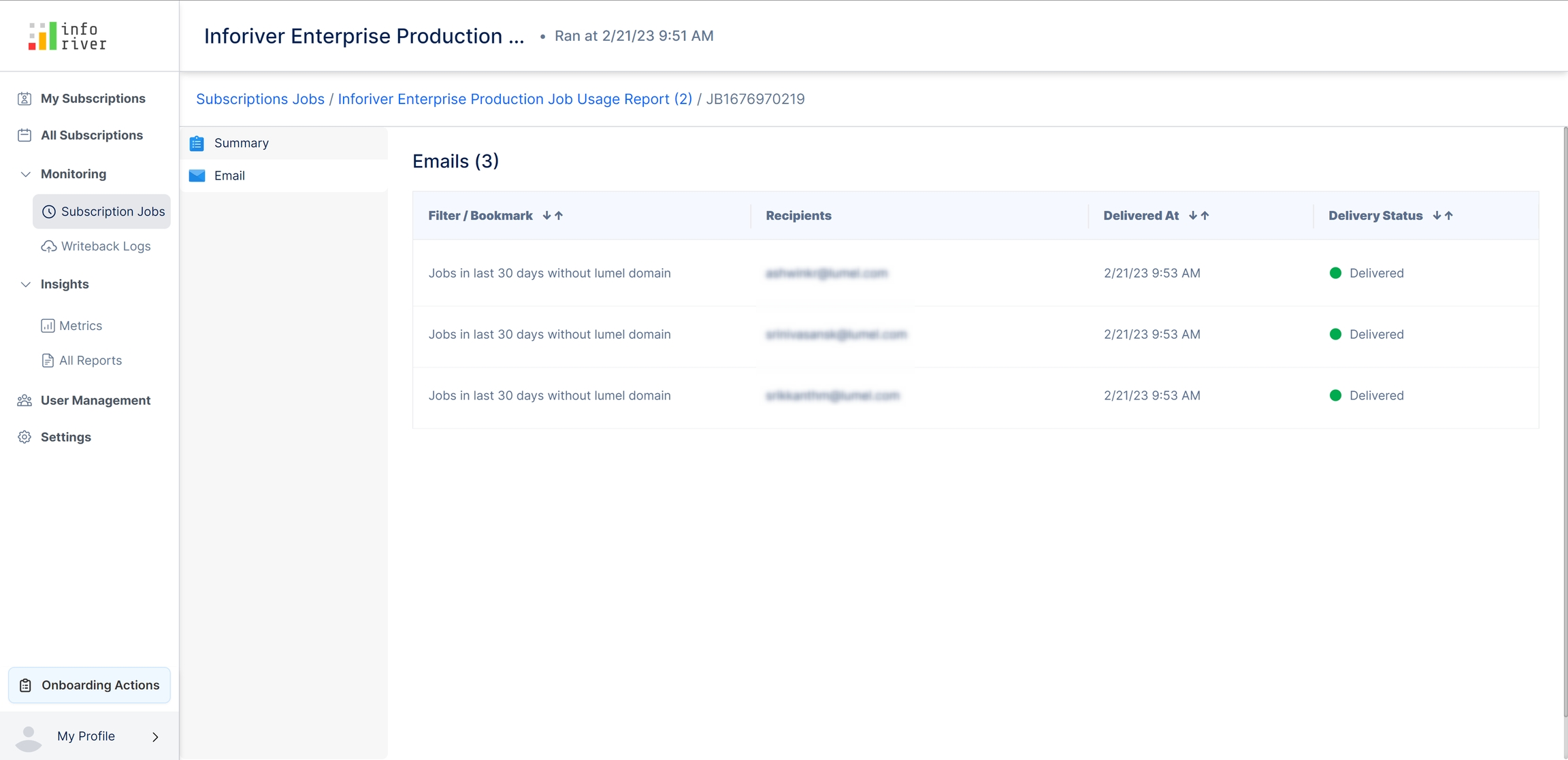The height and width of the screenshot is (760, 1568).
Task: Sort by Delivered At column arrows
Action: click(1198, 216)
